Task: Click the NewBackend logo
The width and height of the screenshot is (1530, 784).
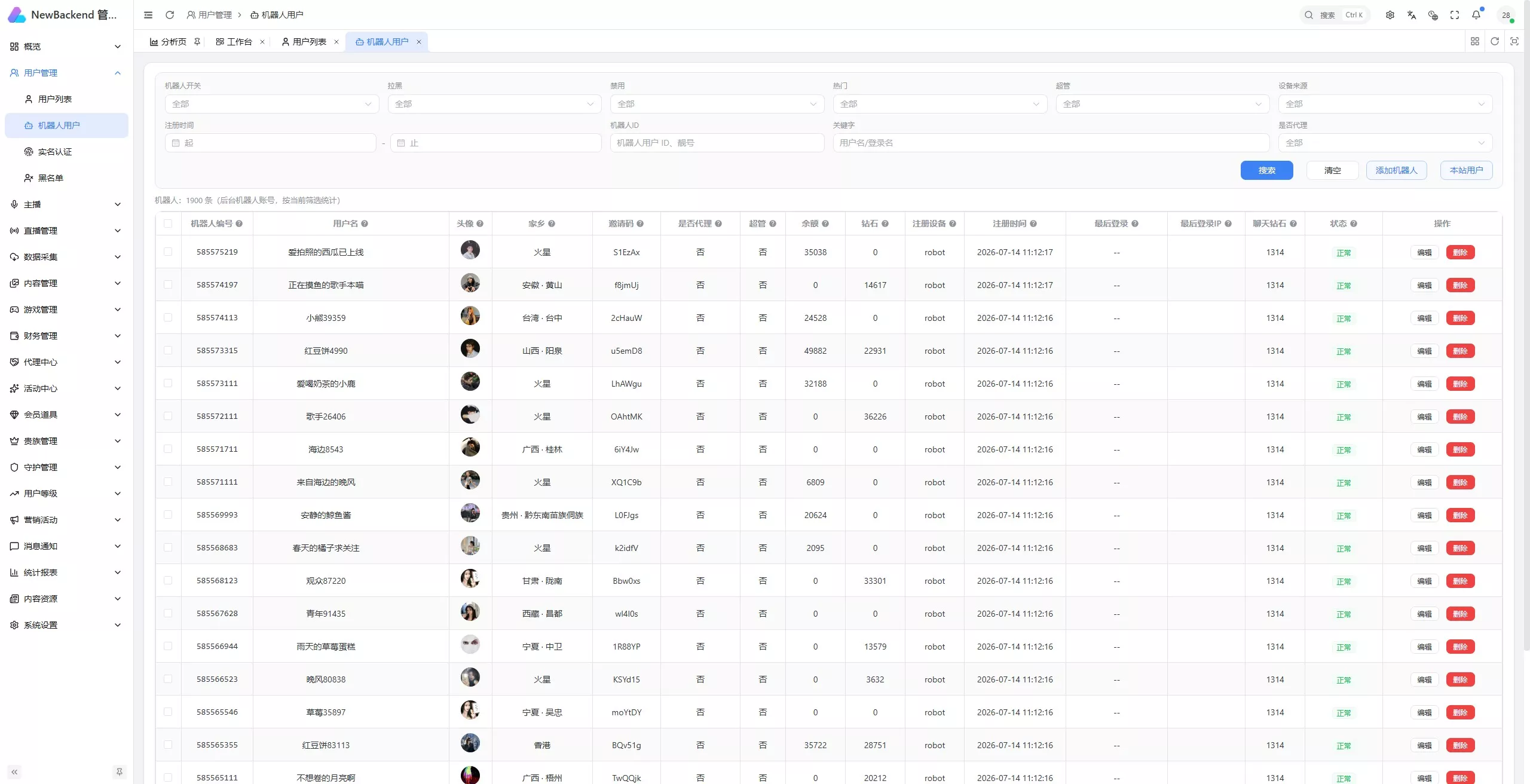Action: 17,15
